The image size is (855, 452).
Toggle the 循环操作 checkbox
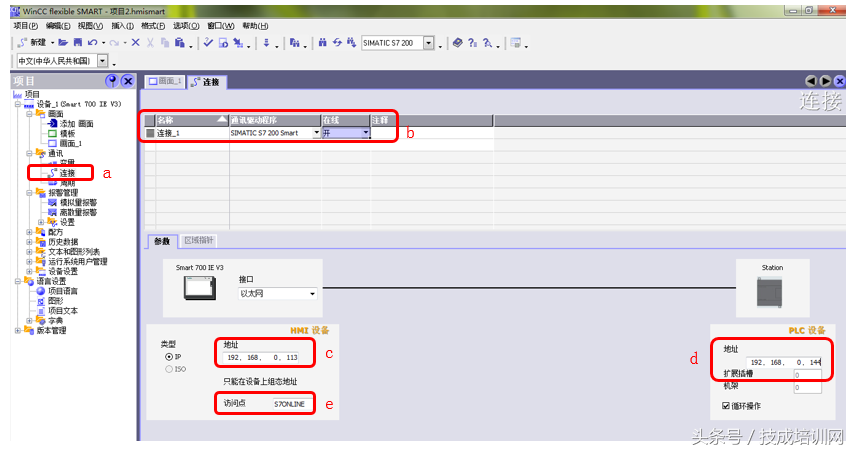[726, 406]
